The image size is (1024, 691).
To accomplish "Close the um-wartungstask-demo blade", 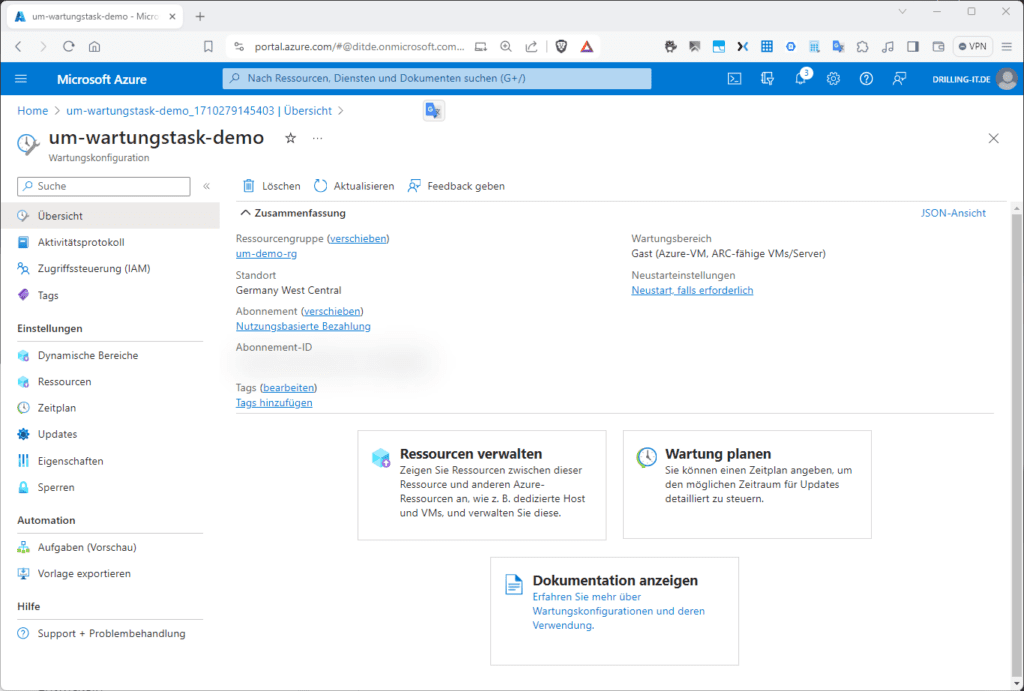I will point(993,138).
